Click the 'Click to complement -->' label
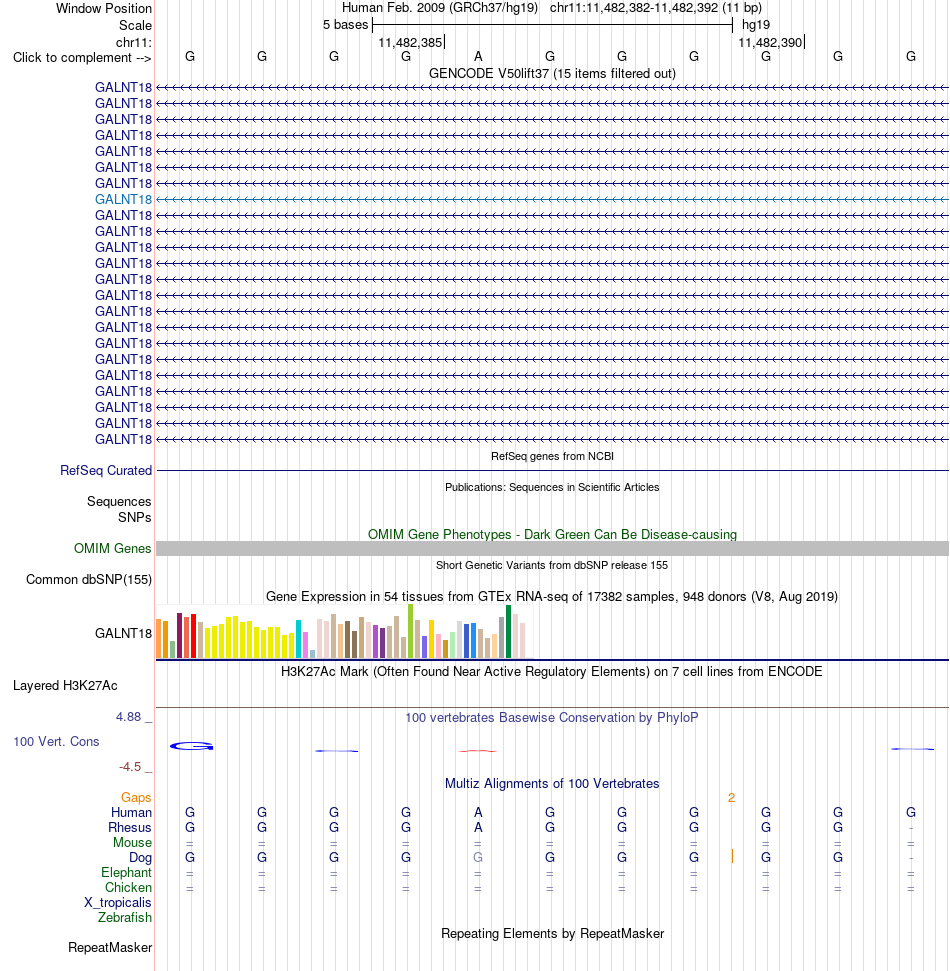The height and width of the screenshot is (971, 950). point(82,58)
